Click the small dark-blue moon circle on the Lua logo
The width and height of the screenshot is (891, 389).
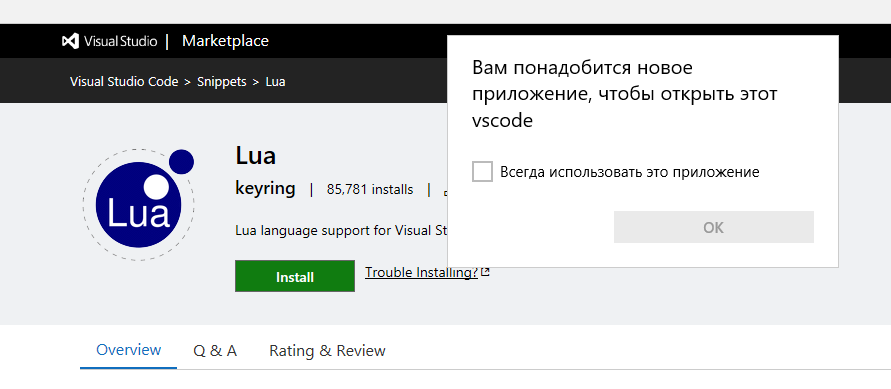click(x=181, y=162)
